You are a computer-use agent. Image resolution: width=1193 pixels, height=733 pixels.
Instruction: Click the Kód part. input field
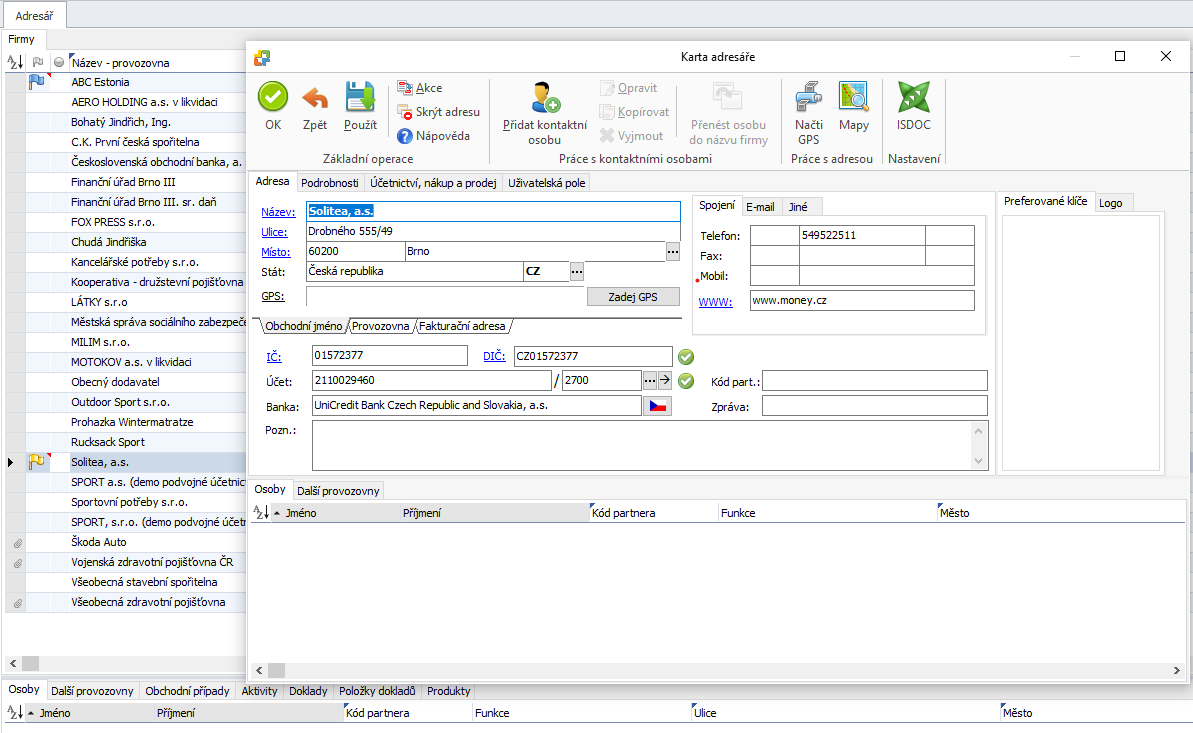(874, 381)
